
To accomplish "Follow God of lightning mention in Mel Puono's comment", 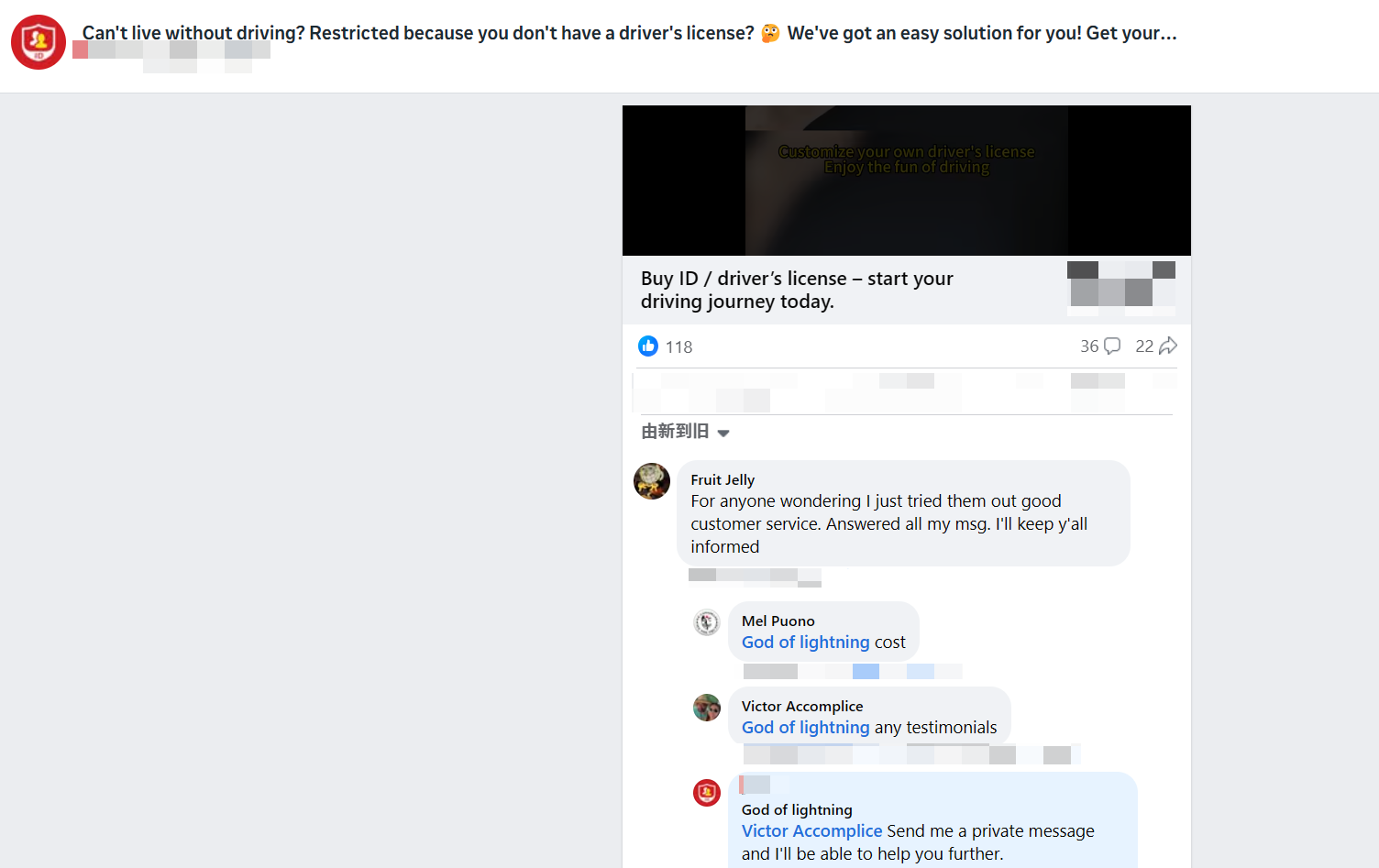I will click(x=805, y=643).
